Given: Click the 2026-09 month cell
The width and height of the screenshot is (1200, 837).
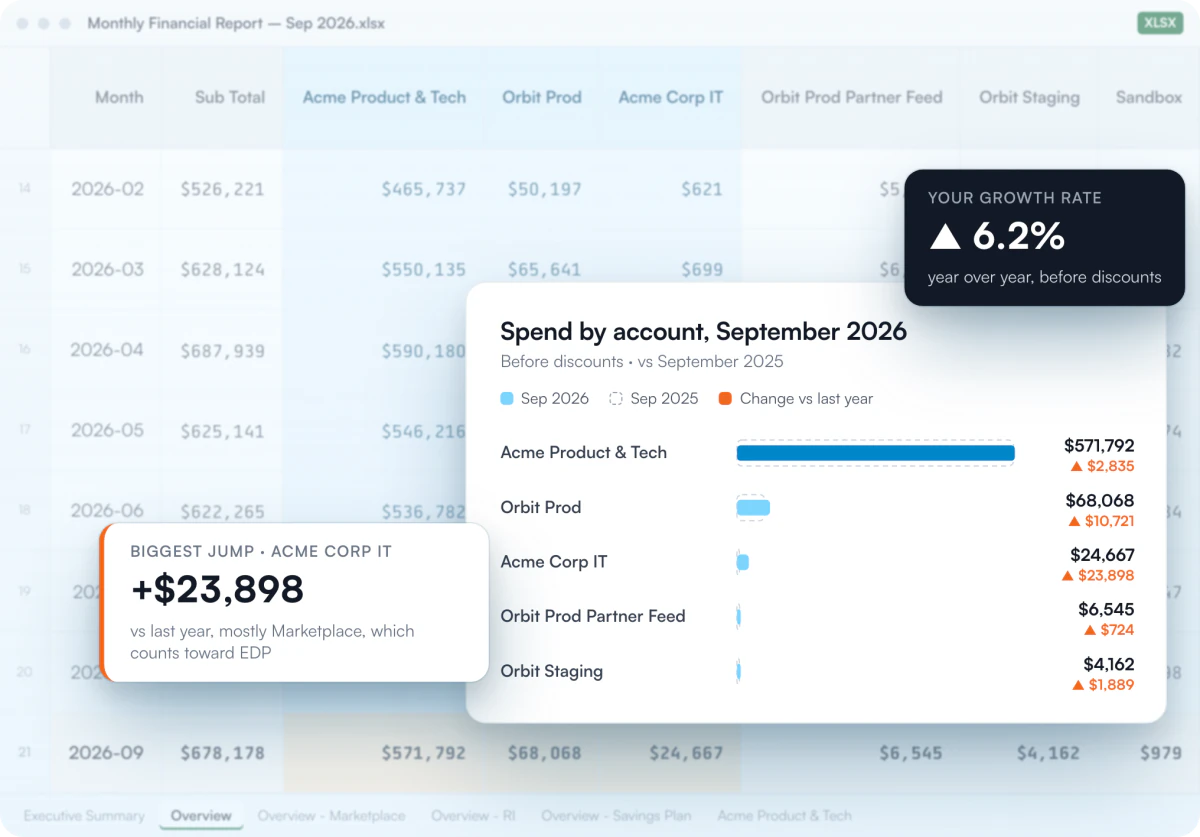Looking at the screenshot, I should point(107,752).
